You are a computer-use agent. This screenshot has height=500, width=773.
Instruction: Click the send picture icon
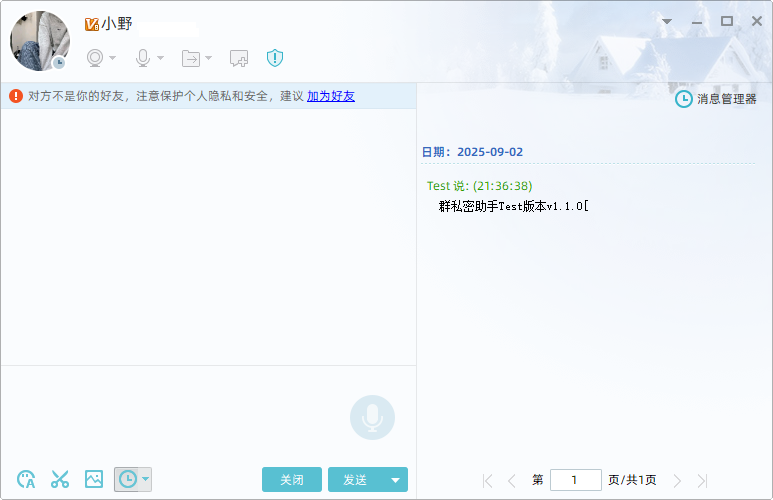(x=94, y=479)
